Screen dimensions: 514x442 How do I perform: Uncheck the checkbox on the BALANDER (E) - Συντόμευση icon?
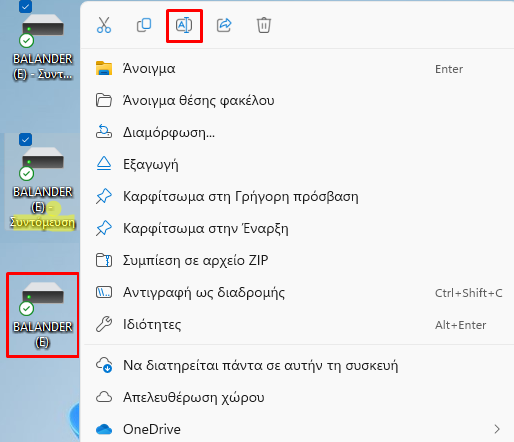(x=25, y=140)
